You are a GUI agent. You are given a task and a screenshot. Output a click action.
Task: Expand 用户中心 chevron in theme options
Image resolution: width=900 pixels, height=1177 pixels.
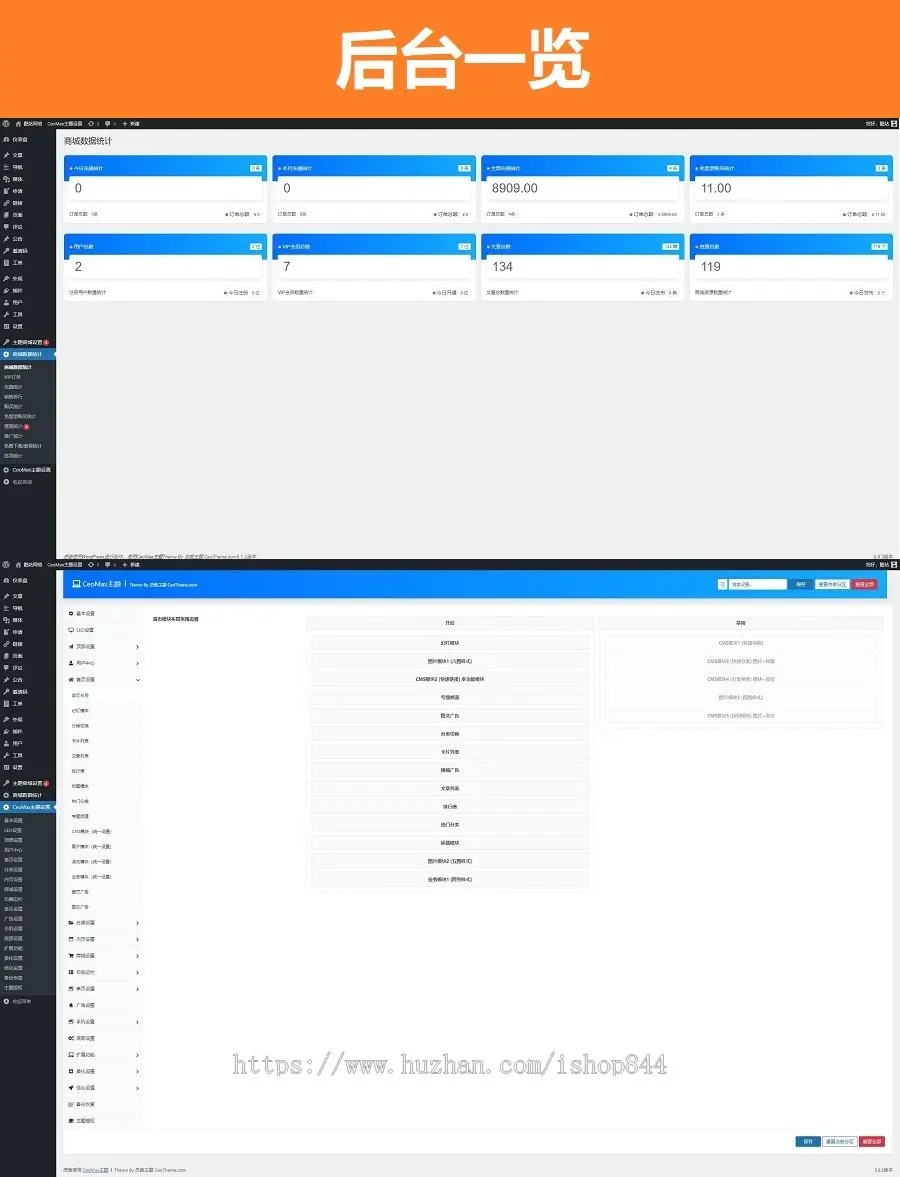pyautogui.click(x=137, y=663)
